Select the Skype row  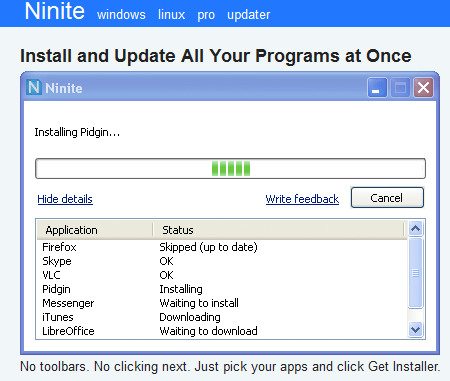(222, 261)
